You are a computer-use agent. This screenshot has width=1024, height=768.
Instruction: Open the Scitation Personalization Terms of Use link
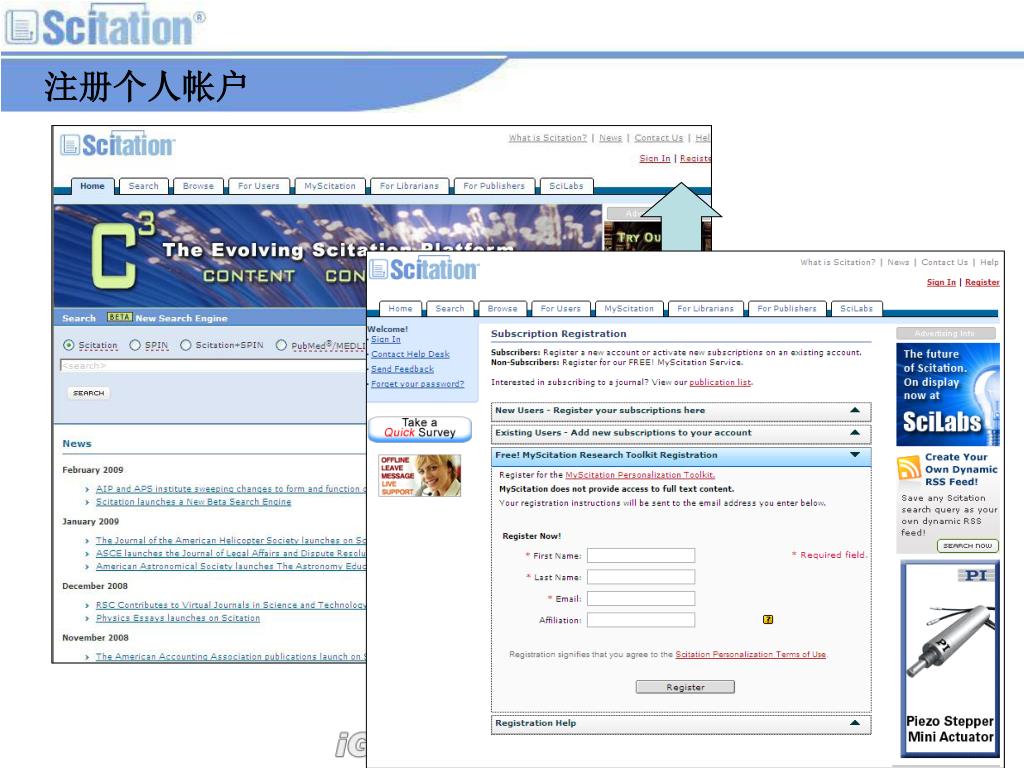click(750, 654)
